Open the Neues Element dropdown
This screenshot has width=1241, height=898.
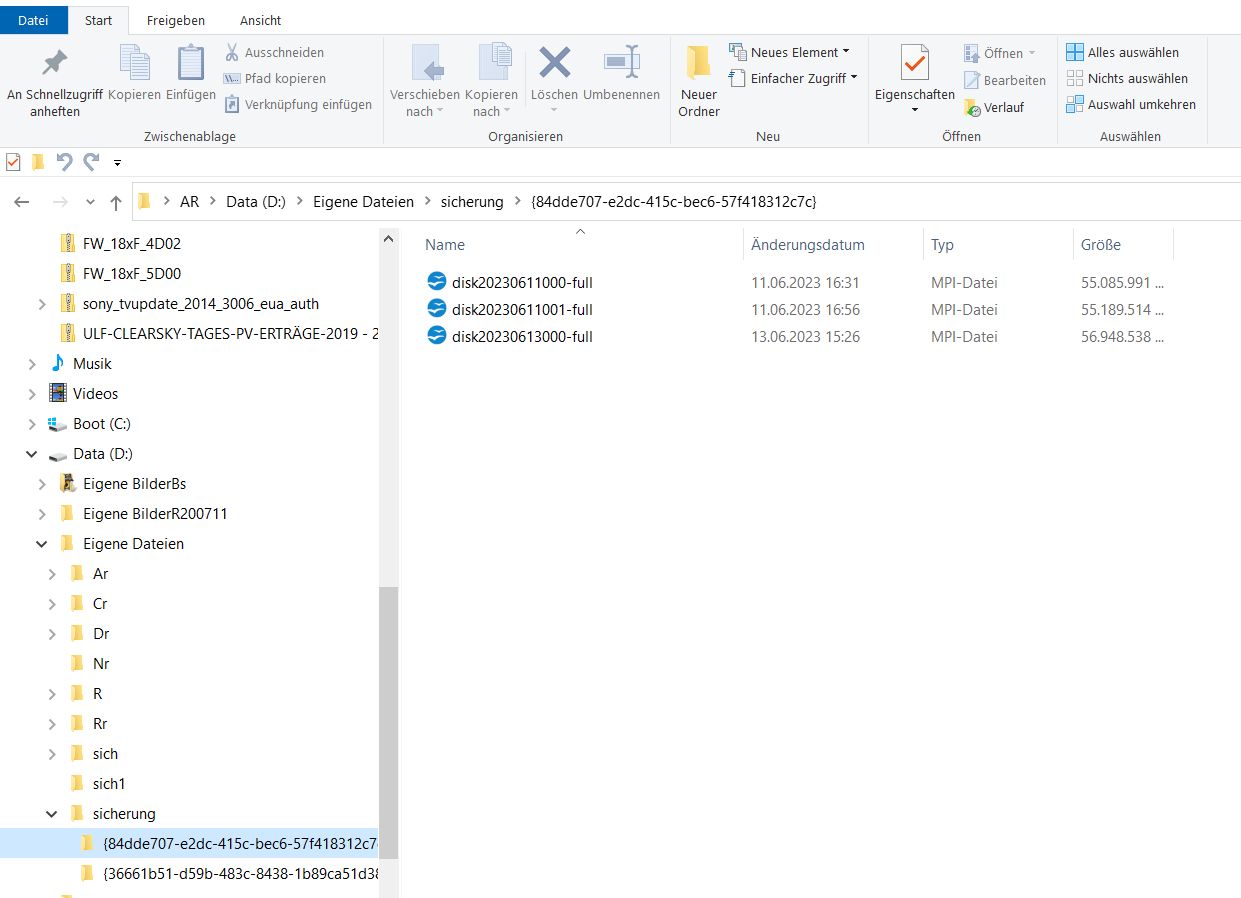(790, 52)
